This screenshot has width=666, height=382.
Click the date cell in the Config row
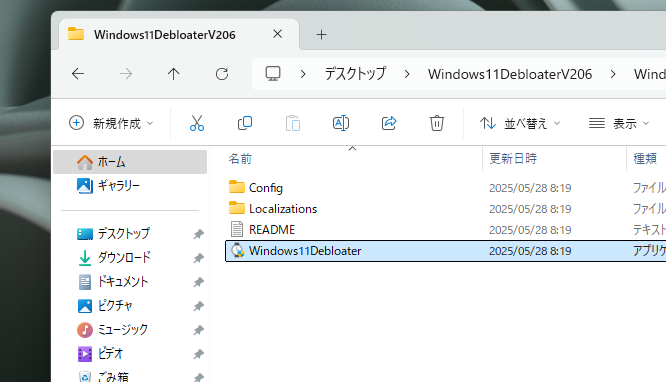tap(530, 188)
